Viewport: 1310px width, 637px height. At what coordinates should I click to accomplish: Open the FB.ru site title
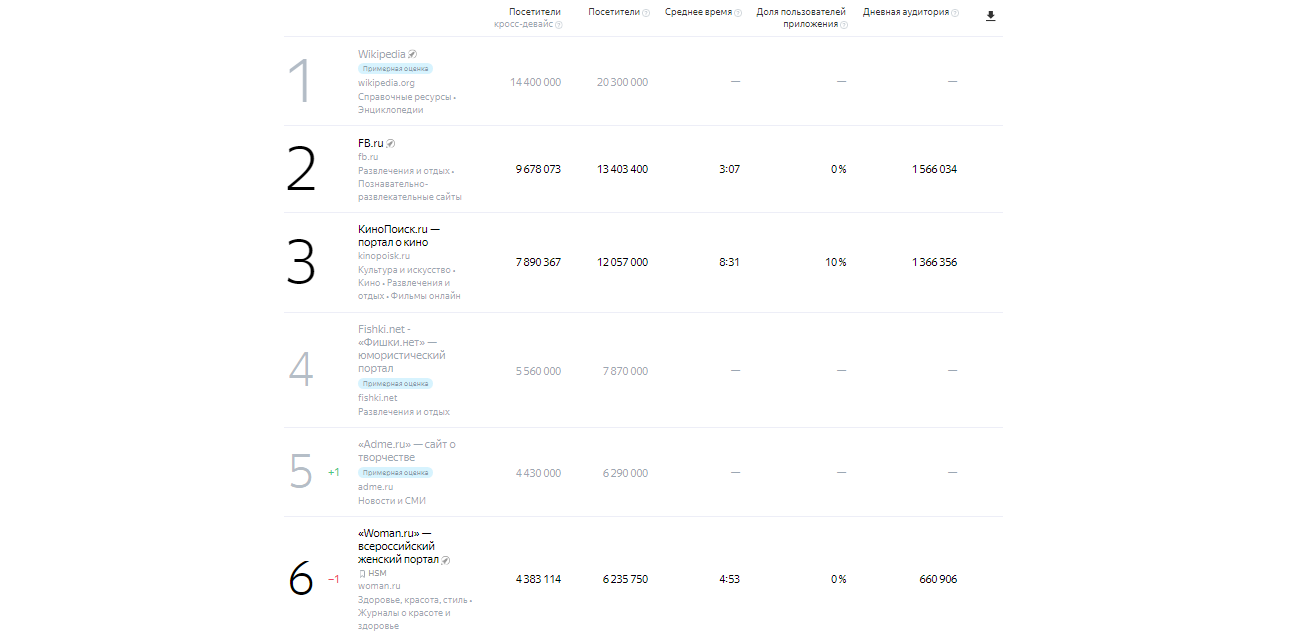pos(371,143)
